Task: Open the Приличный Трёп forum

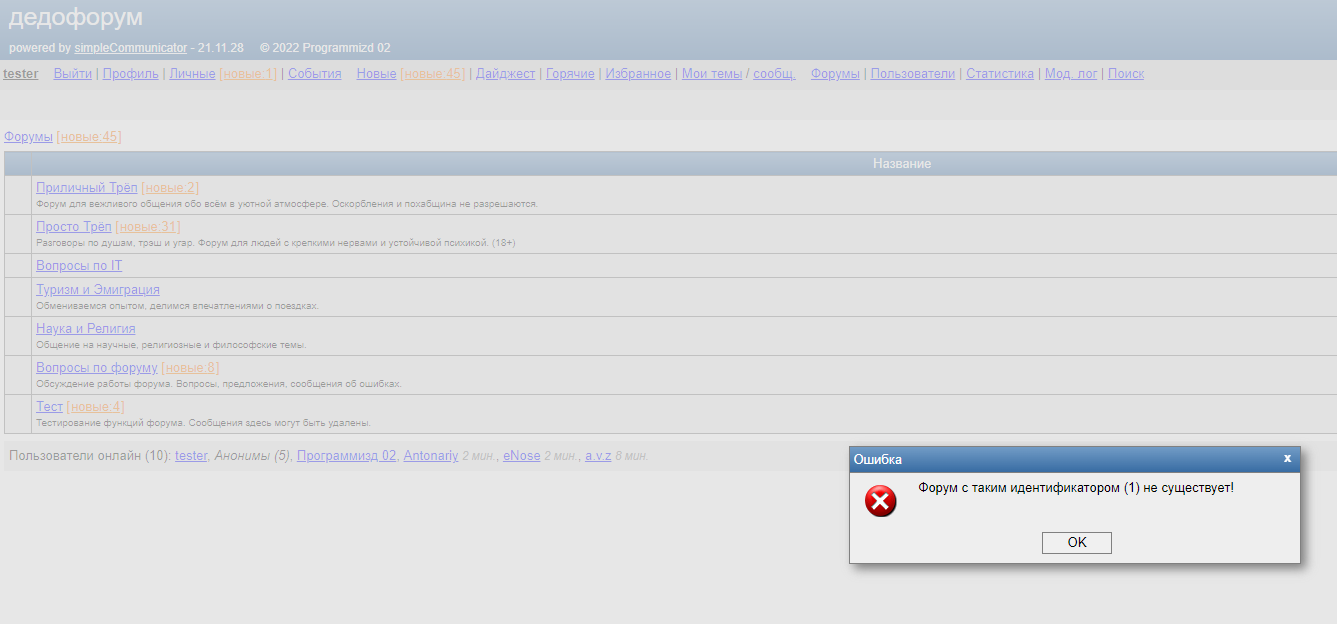Action: (x=86, y=187)
